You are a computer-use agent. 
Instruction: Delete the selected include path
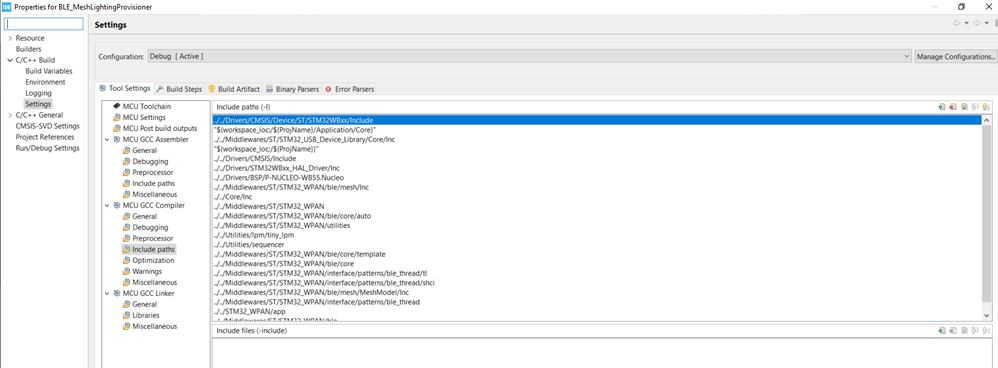point(953,107)
